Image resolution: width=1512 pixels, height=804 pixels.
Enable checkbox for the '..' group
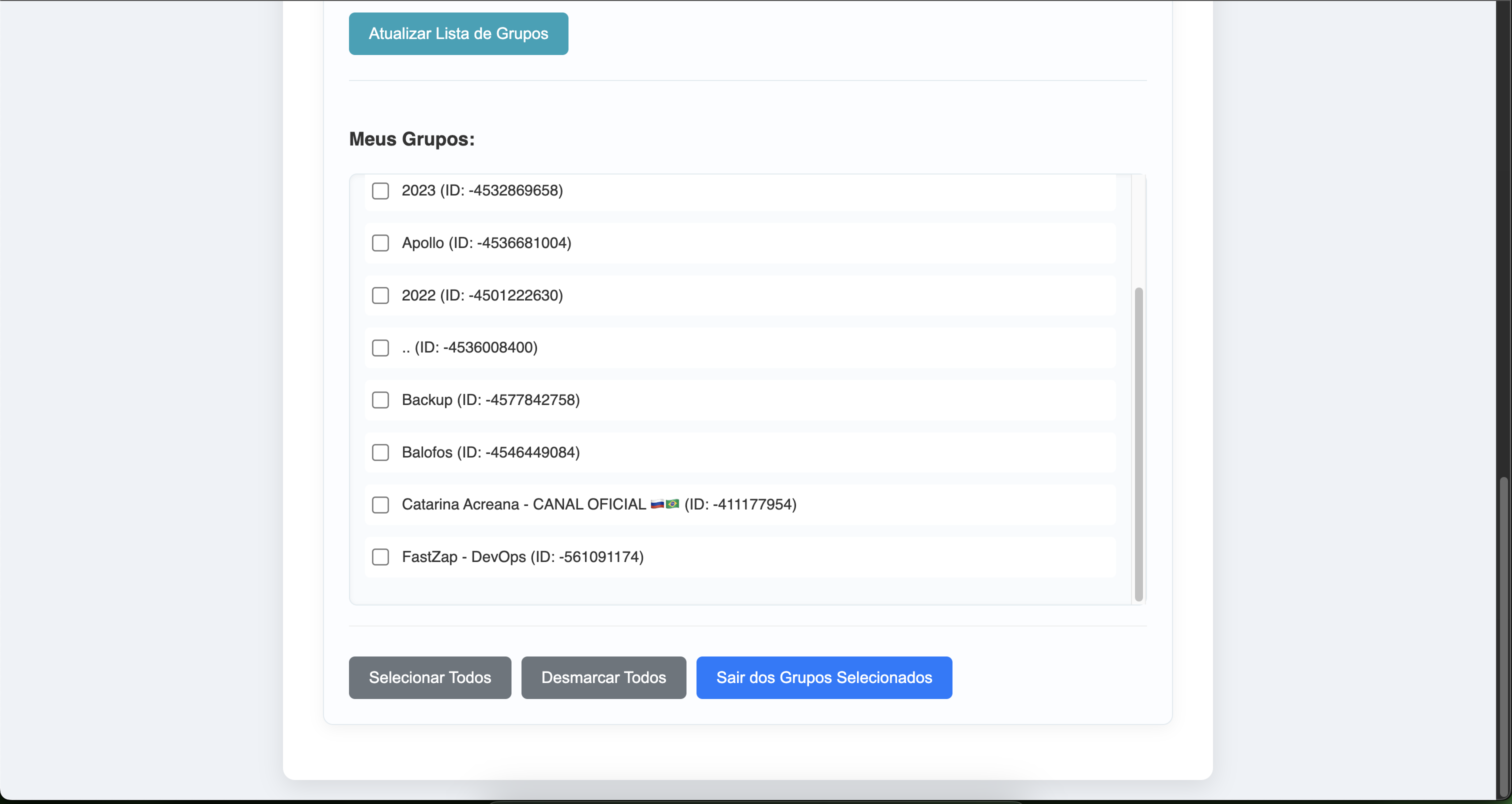click(x=380, y=347)
